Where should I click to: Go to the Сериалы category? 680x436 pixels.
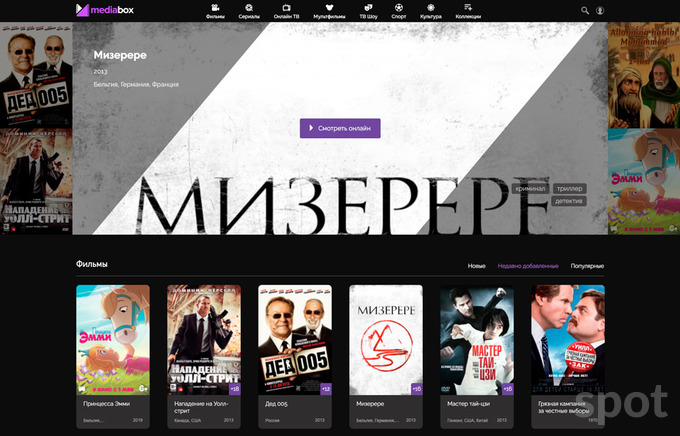(247, 11)
